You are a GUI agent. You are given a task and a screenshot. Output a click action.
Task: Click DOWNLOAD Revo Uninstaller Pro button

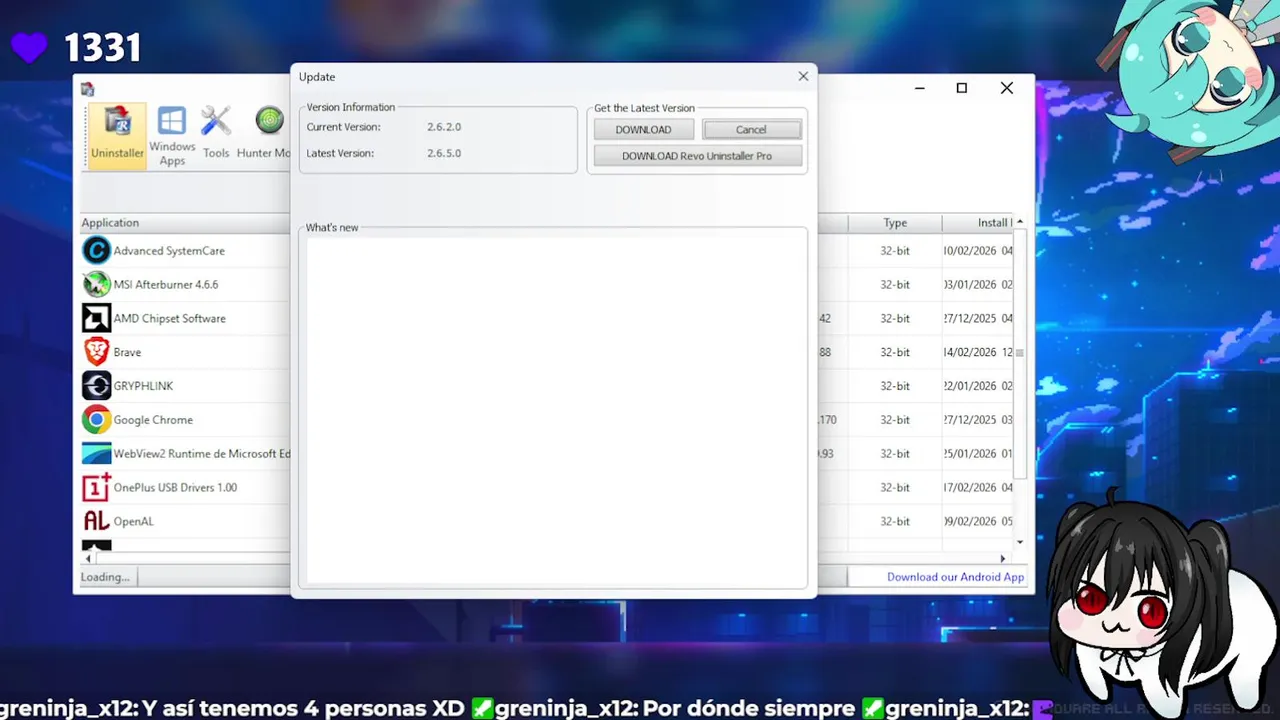[x=697, y=156]
